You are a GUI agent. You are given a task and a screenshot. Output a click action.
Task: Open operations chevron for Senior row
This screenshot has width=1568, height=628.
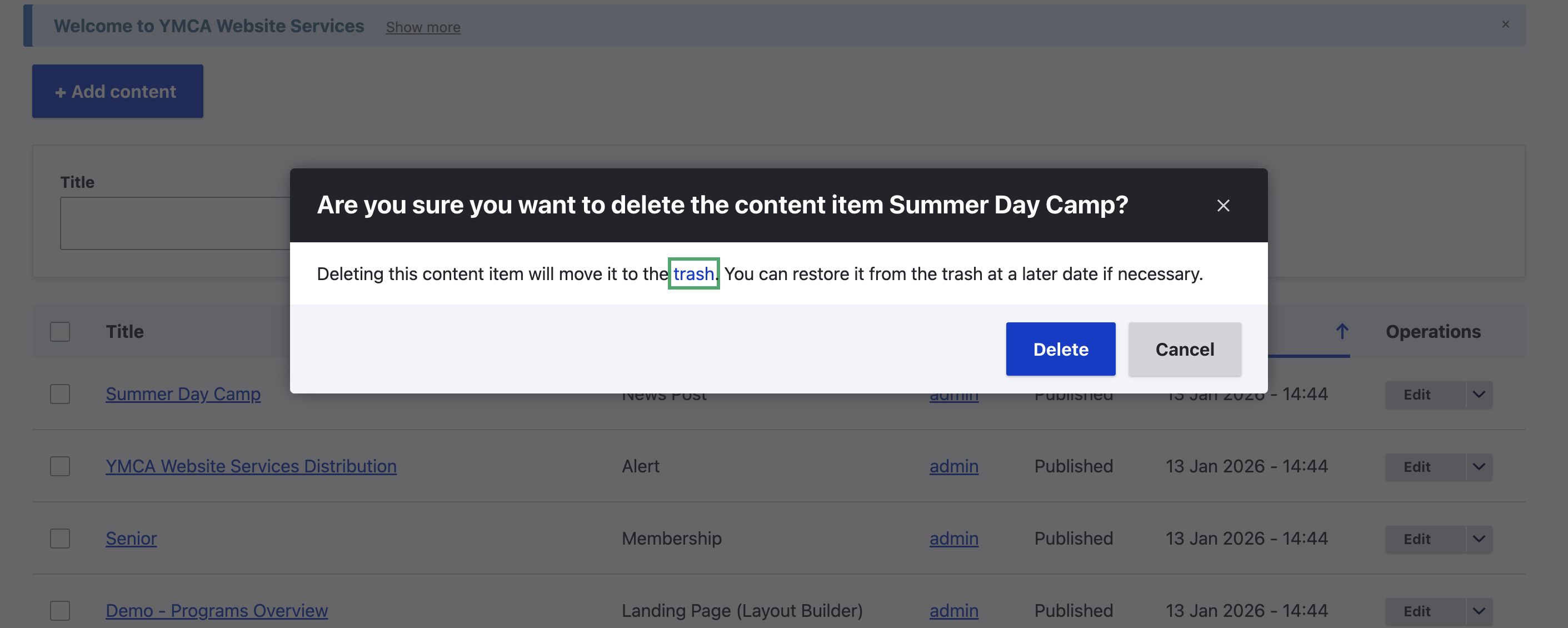pyautogui.click(x=1479, y=539)
